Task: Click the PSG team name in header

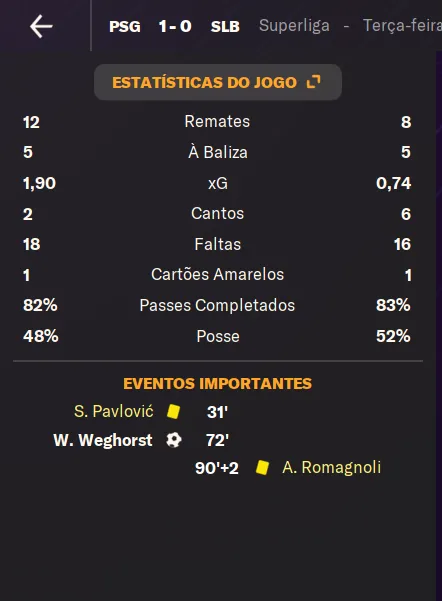Action: click(x=125, y=26)
